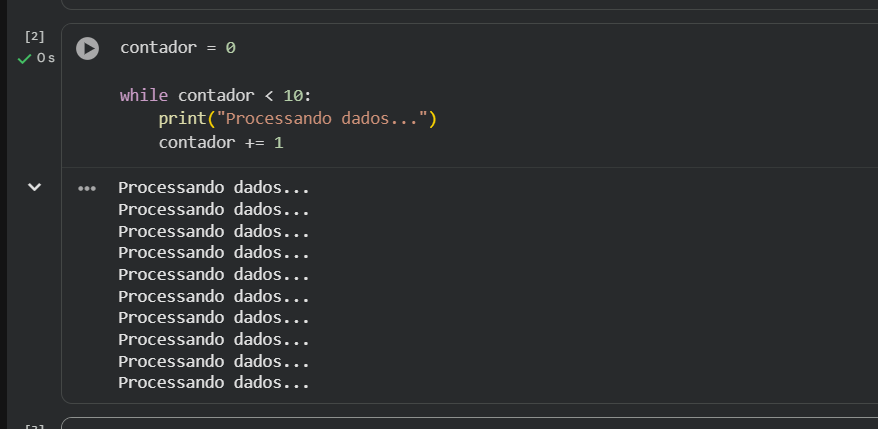Click the value 0 assigned to contador
The width and height of the screenshot is (878, 429).
[x=231, y=48]
